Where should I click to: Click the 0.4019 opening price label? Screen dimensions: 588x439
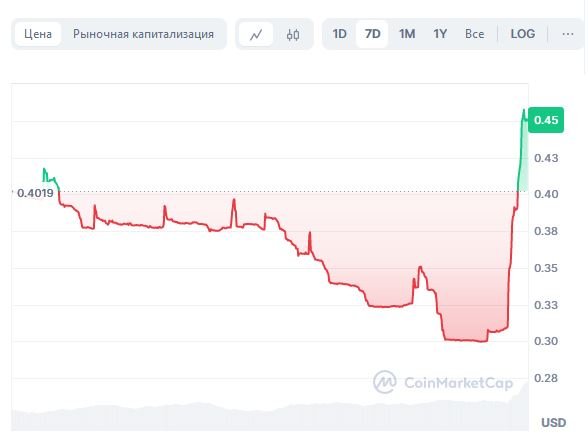tap(35, 193)
